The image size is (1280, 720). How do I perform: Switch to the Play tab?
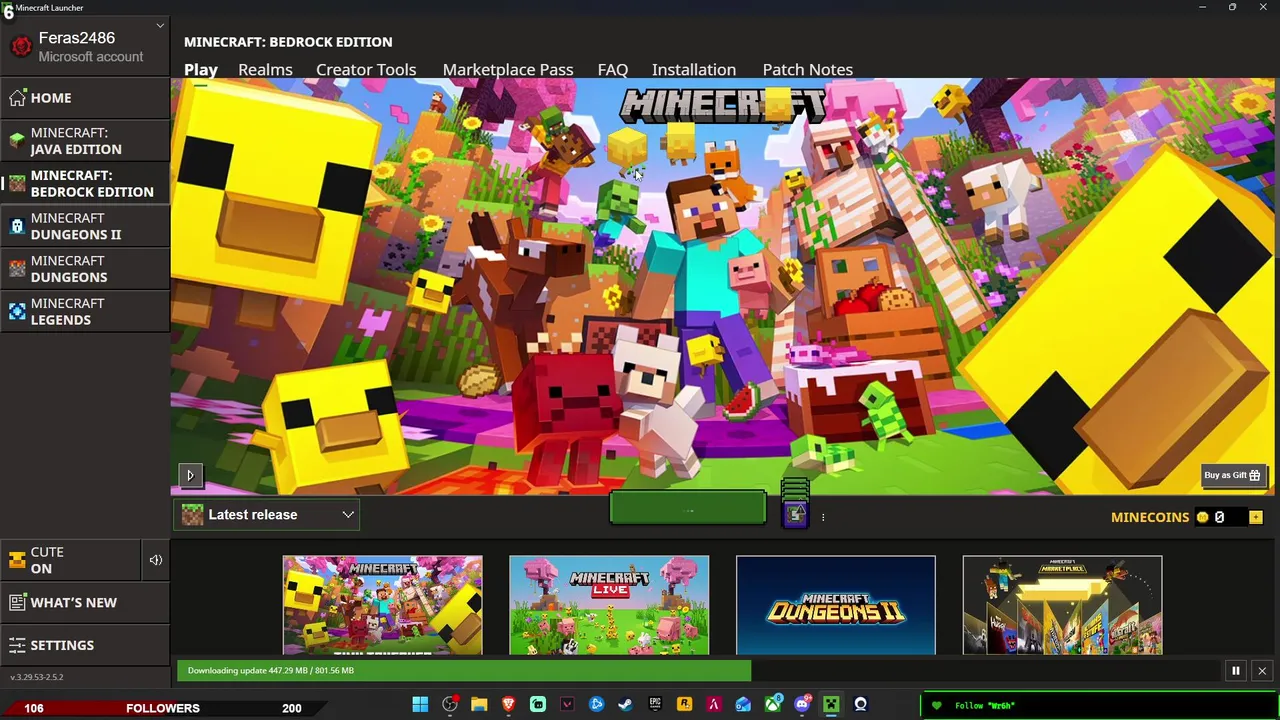click(201, 69)
